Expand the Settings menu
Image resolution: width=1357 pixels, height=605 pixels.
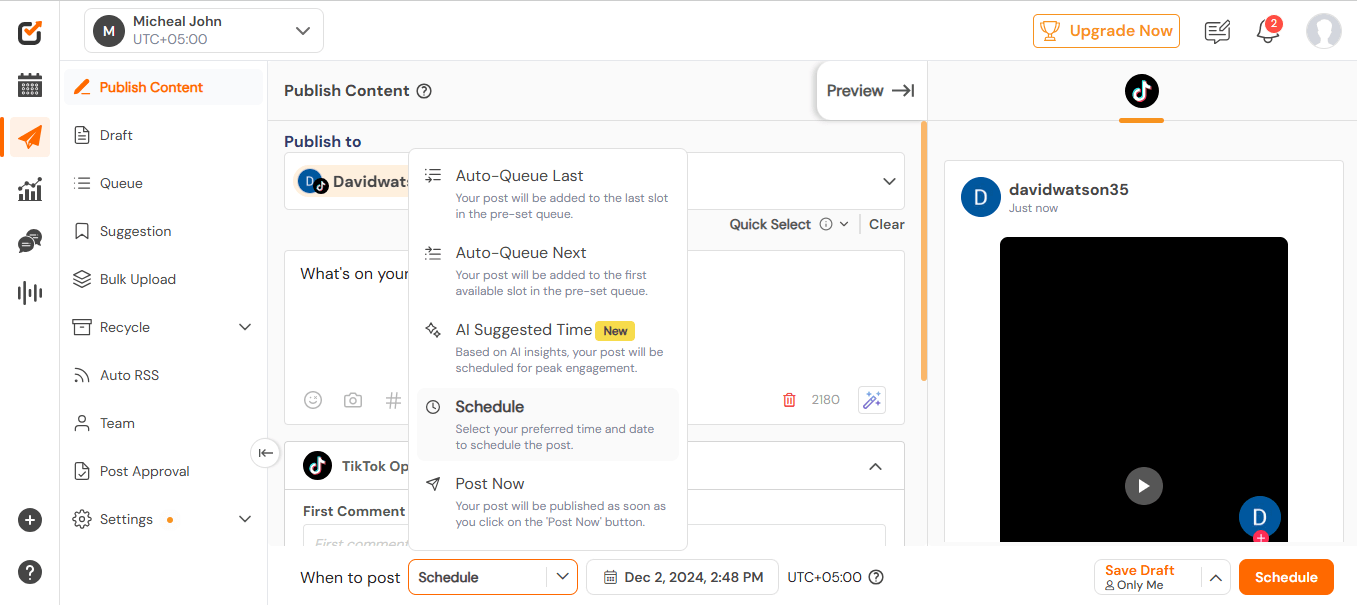245,519
